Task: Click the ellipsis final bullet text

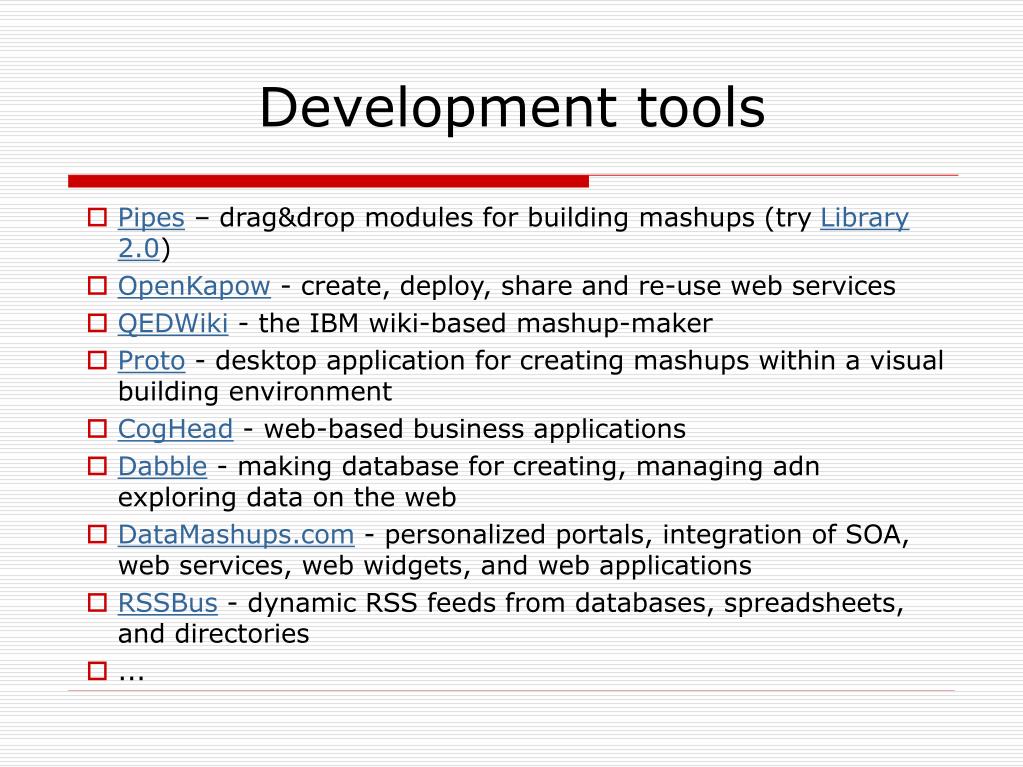Action: pyautogui.click(x=131, y=677)
